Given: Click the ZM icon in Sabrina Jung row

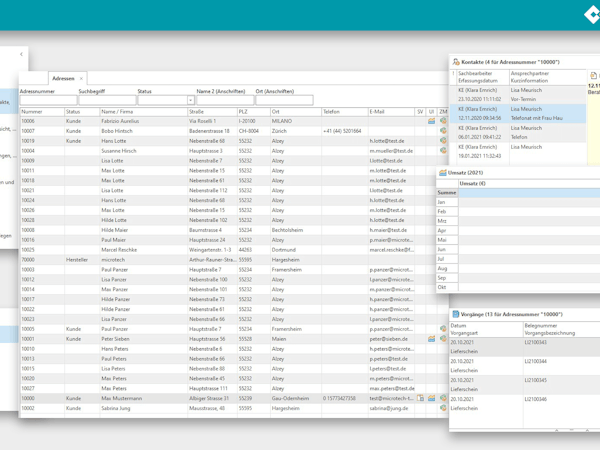Looking at the screenshot, I should [443, 409].
